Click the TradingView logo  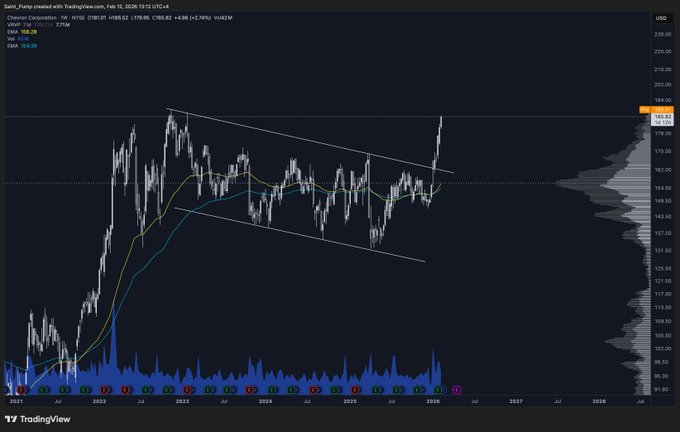[37, 419]
